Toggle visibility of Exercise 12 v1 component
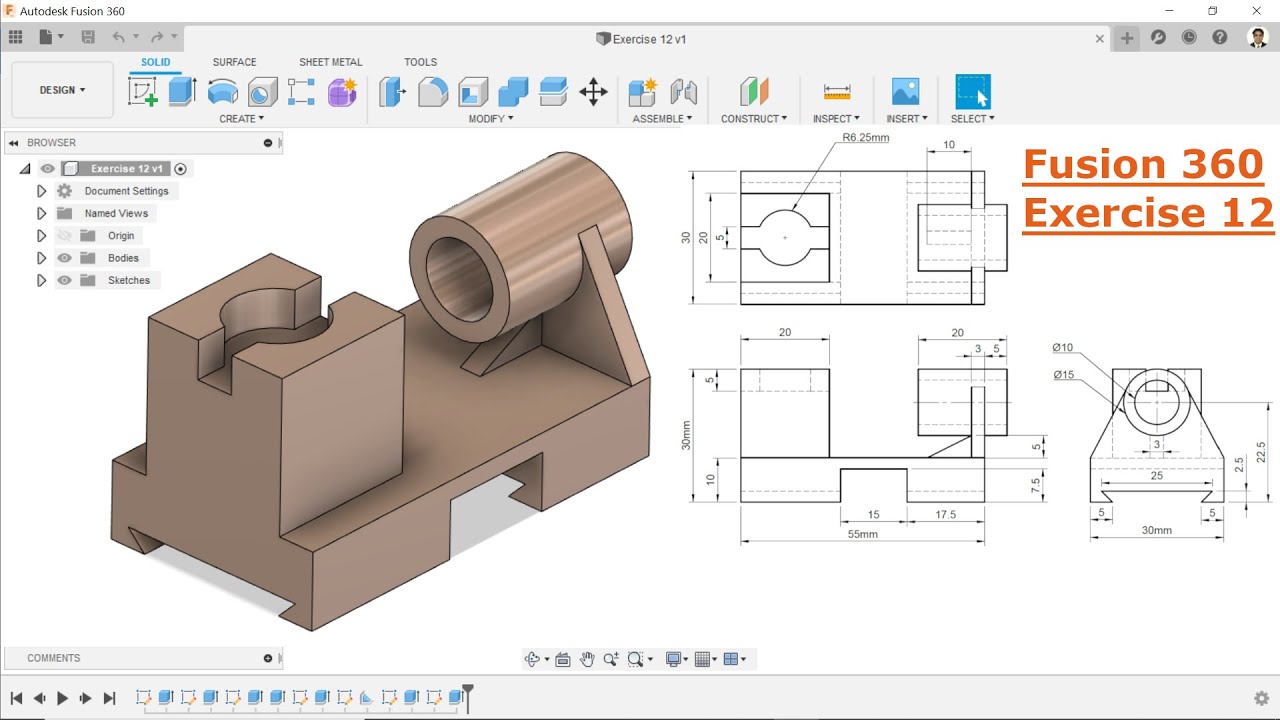The width and height of the screenshot is (1280, 720). [48, 169]
